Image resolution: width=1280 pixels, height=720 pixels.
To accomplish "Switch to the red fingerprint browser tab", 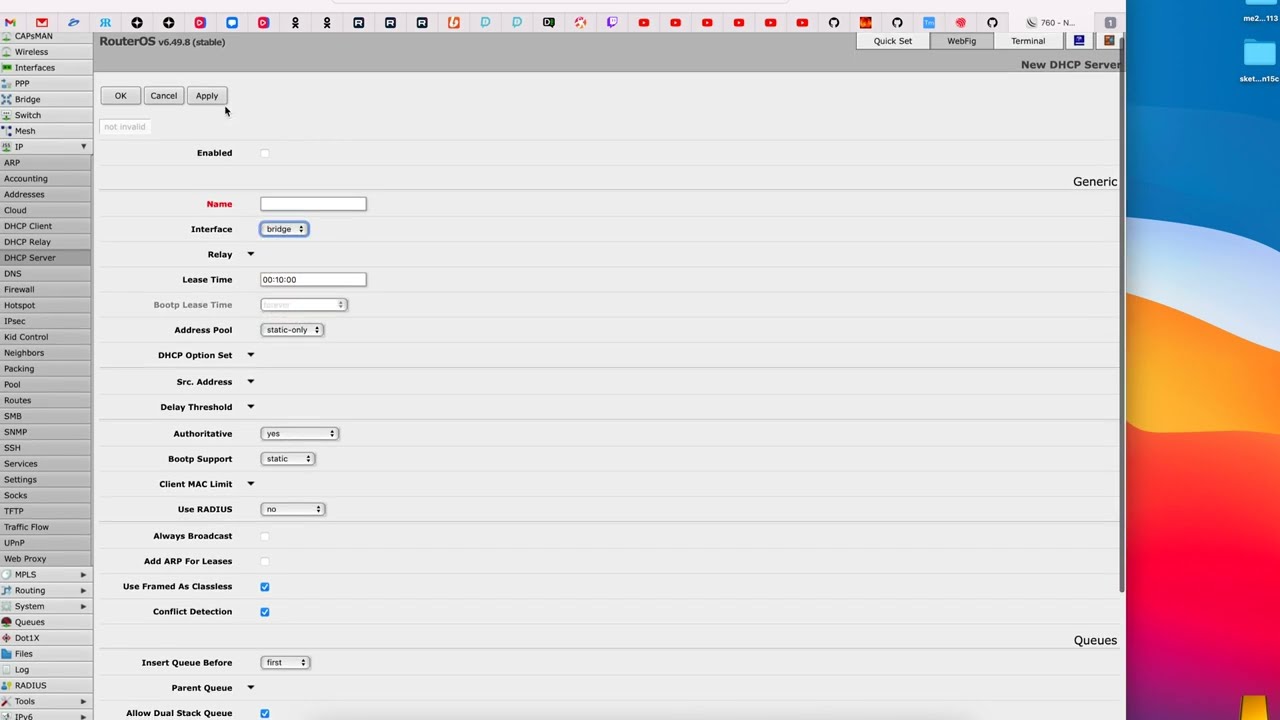I will [960, 22].
